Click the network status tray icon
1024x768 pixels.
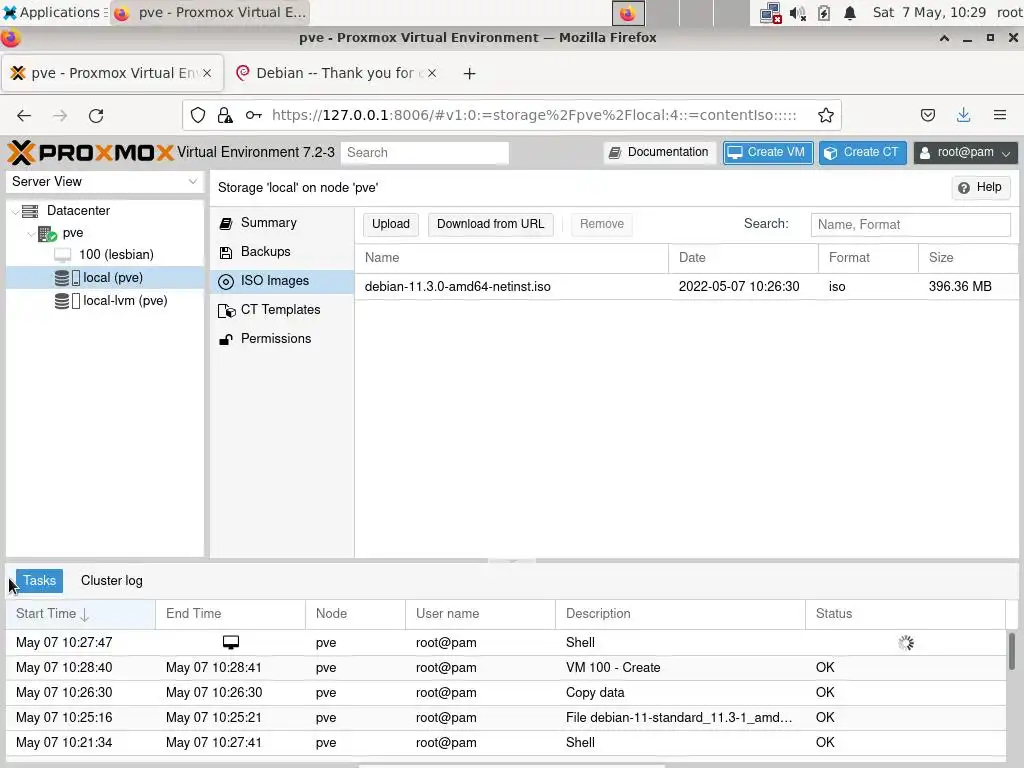(x=771, y=13)
